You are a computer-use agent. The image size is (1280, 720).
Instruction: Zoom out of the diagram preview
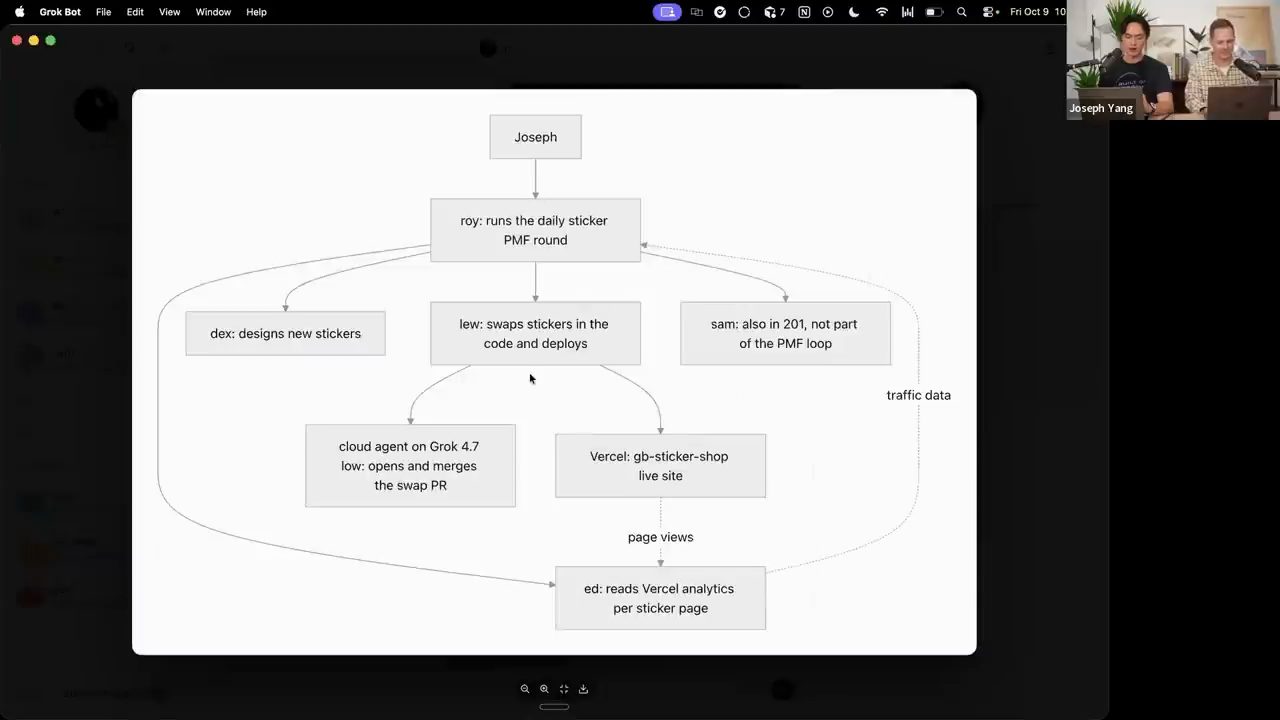(x=525, y=689)
